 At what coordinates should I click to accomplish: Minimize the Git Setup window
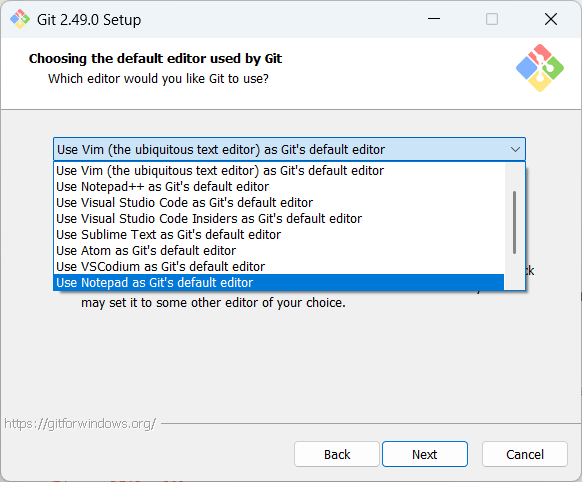(x=434, y=19)
